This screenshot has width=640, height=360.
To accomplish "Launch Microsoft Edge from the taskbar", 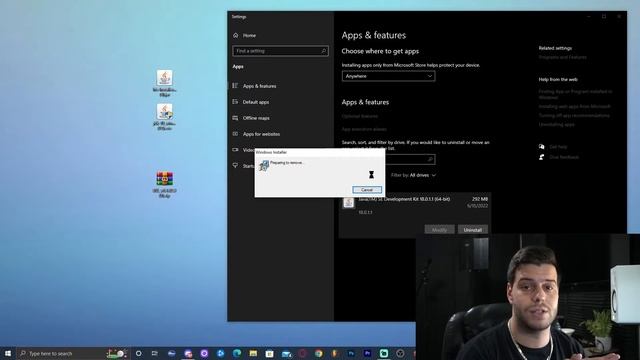I will pyautogui.click(x=237, y=353).
